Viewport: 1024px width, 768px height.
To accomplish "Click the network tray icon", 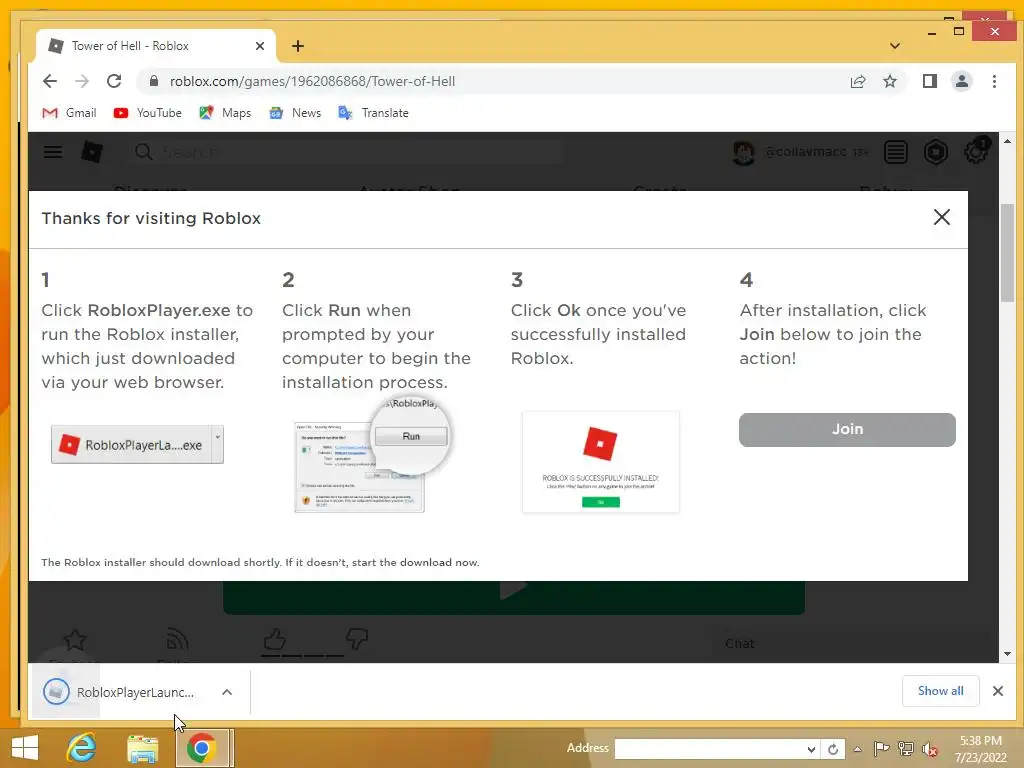I will [906, 748].
